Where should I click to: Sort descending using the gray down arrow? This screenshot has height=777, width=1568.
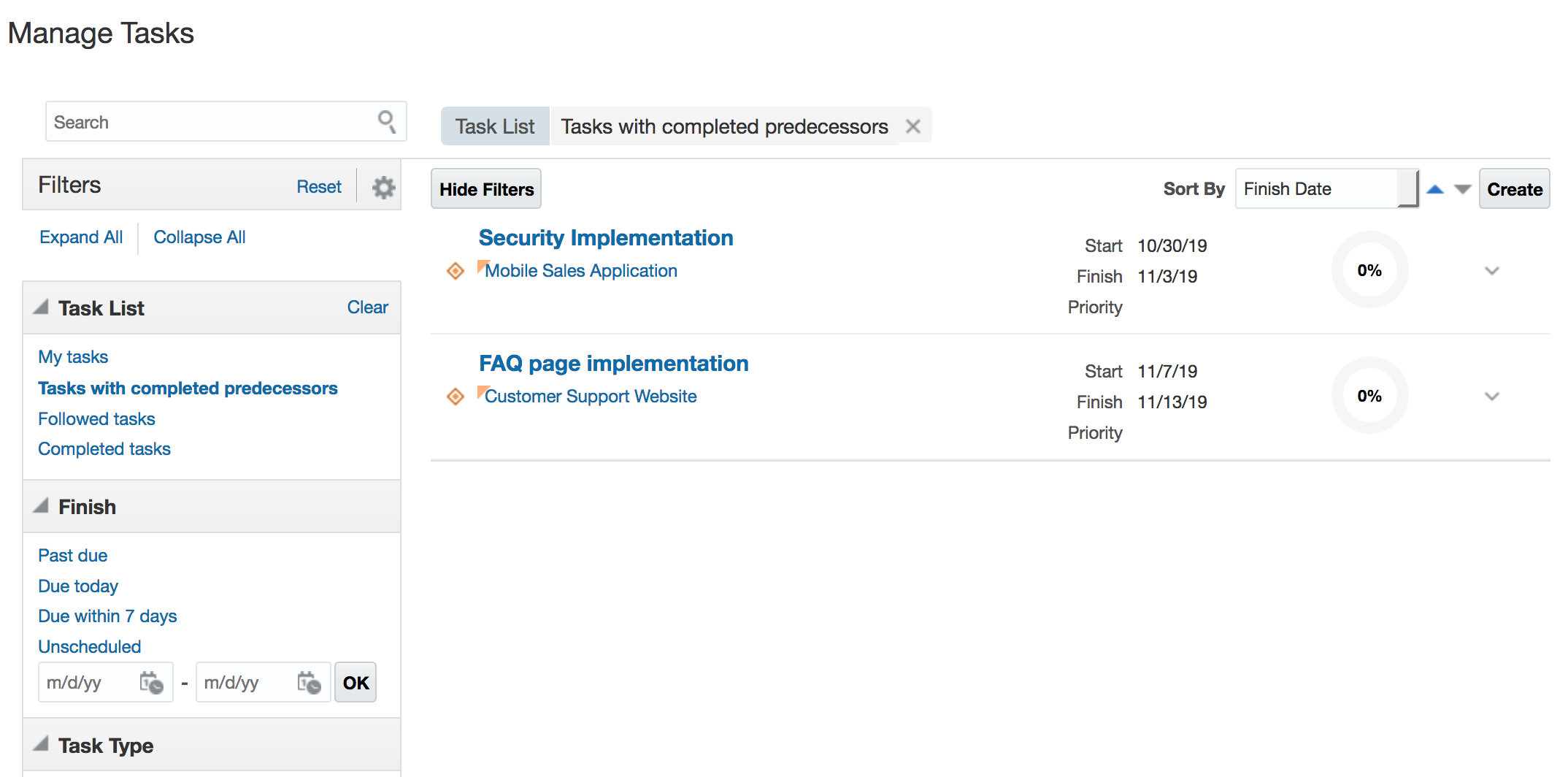tap(1462, 189)
